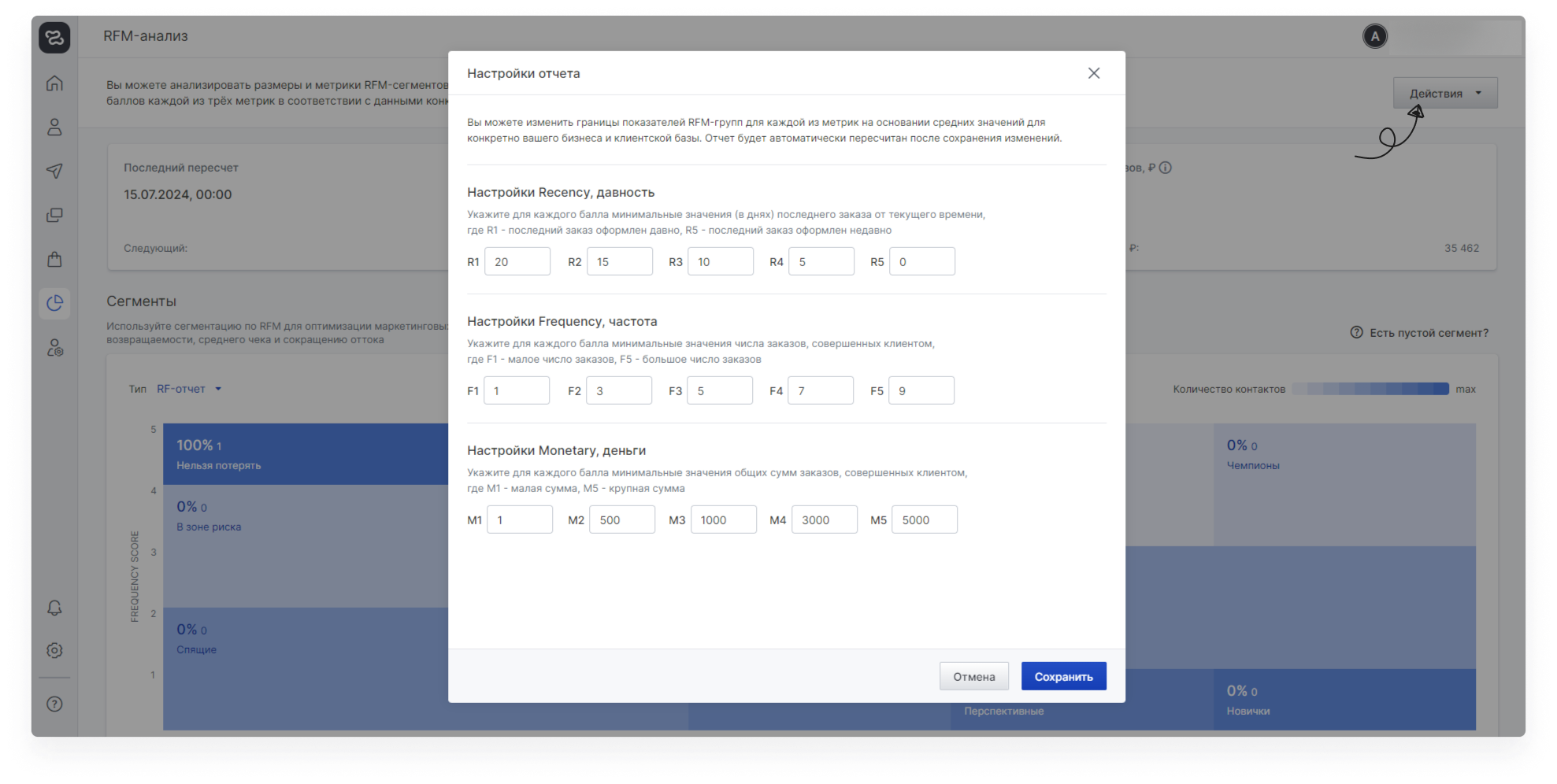This screenshot has width=1557, height=784.
Task: Click the R4 field with value 5
Action: [x=821, y=261]
